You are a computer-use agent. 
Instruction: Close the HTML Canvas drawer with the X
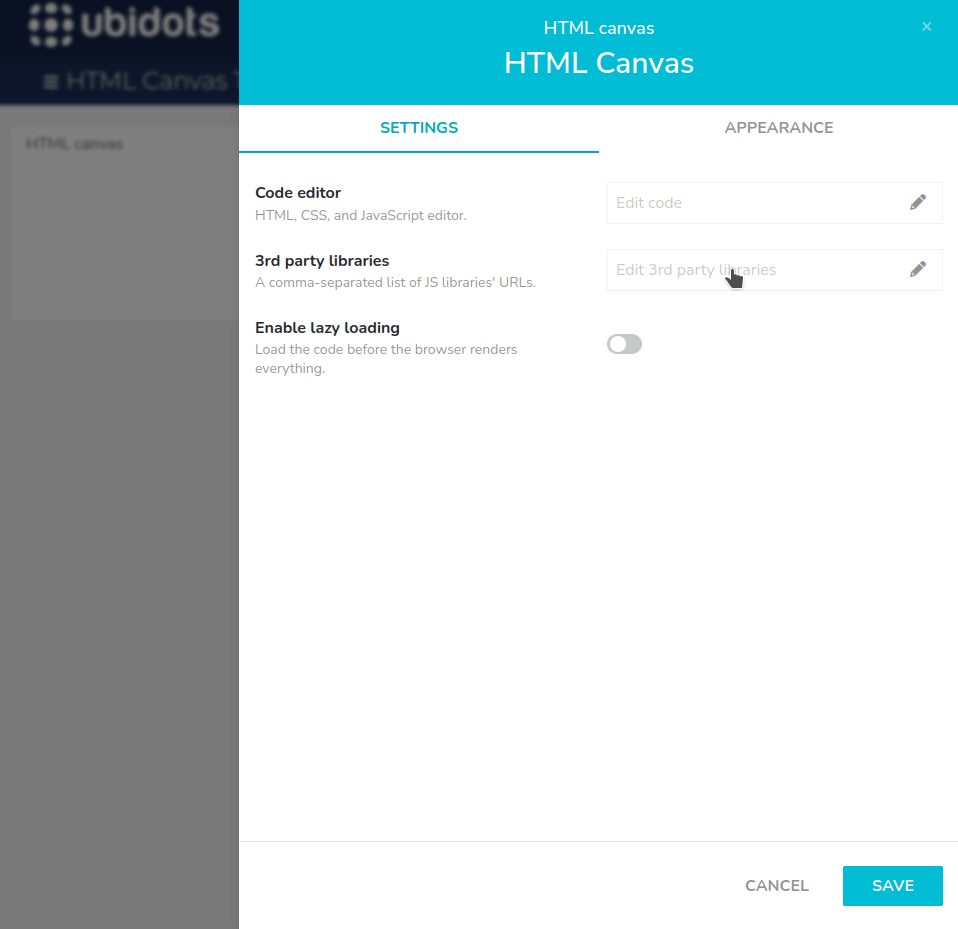tap(926, 27)
